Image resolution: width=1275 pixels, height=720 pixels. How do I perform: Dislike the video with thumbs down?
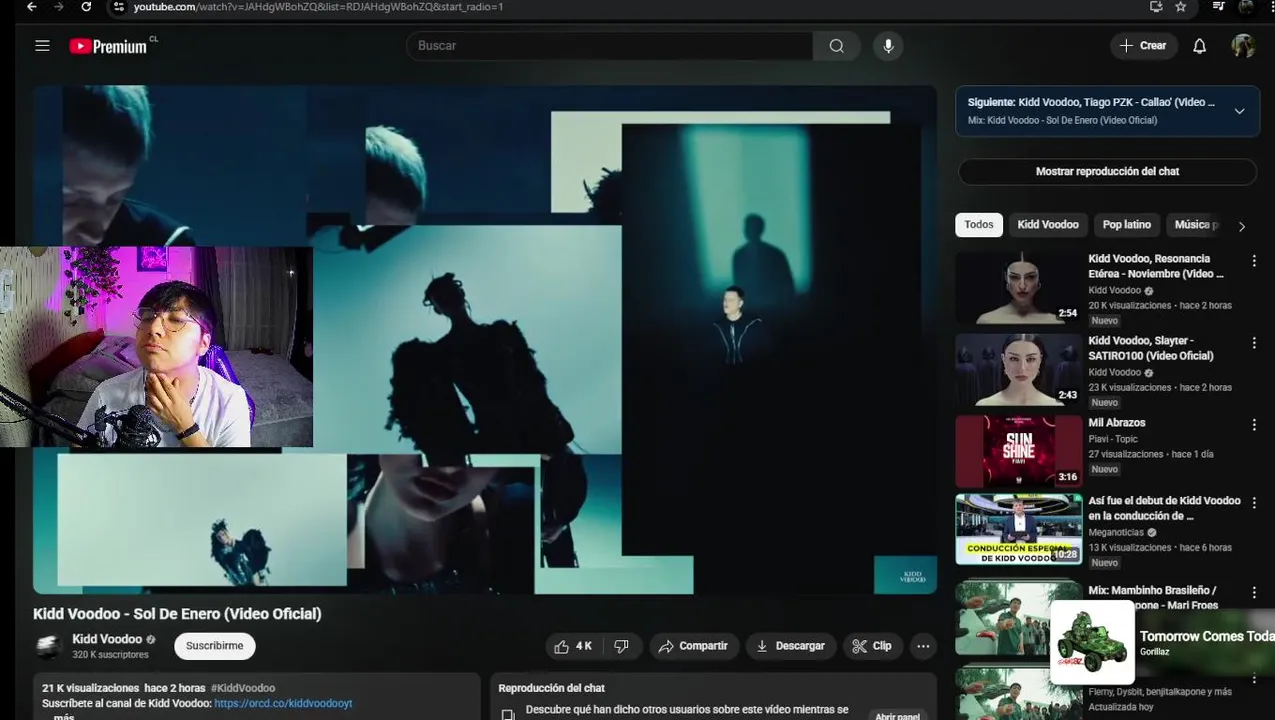(621, 646)
